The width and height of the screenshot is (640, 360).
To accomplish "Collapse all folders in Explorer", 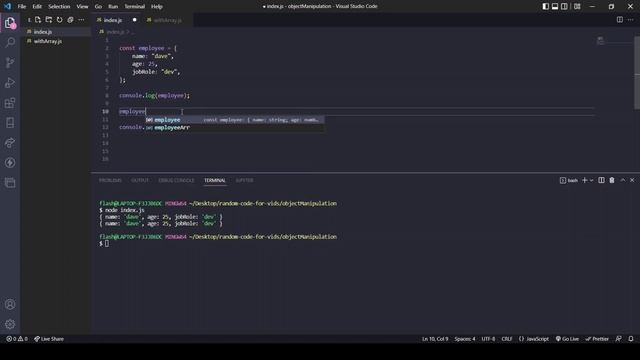I will point(70,20).
